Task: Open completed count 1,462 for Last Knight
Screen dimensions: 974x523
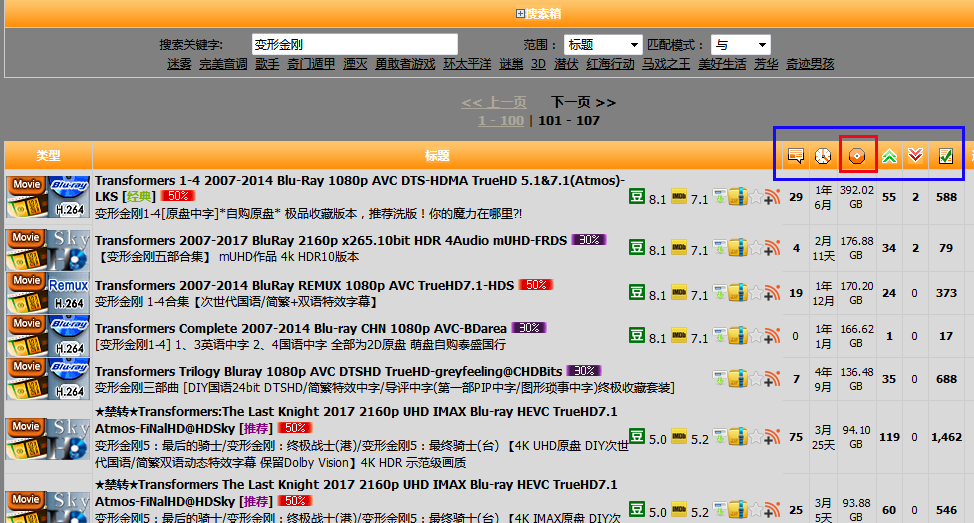Action: point(947,437)
